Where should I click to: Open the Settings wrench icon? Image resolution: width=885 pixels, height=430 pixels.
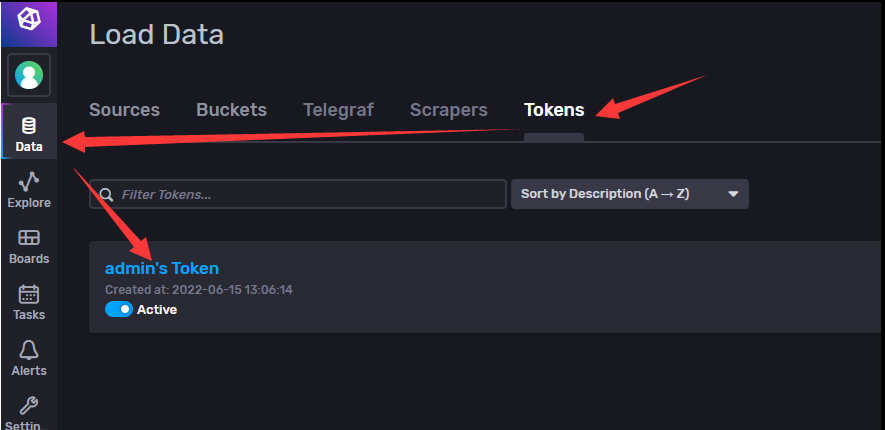pos(29,406)
